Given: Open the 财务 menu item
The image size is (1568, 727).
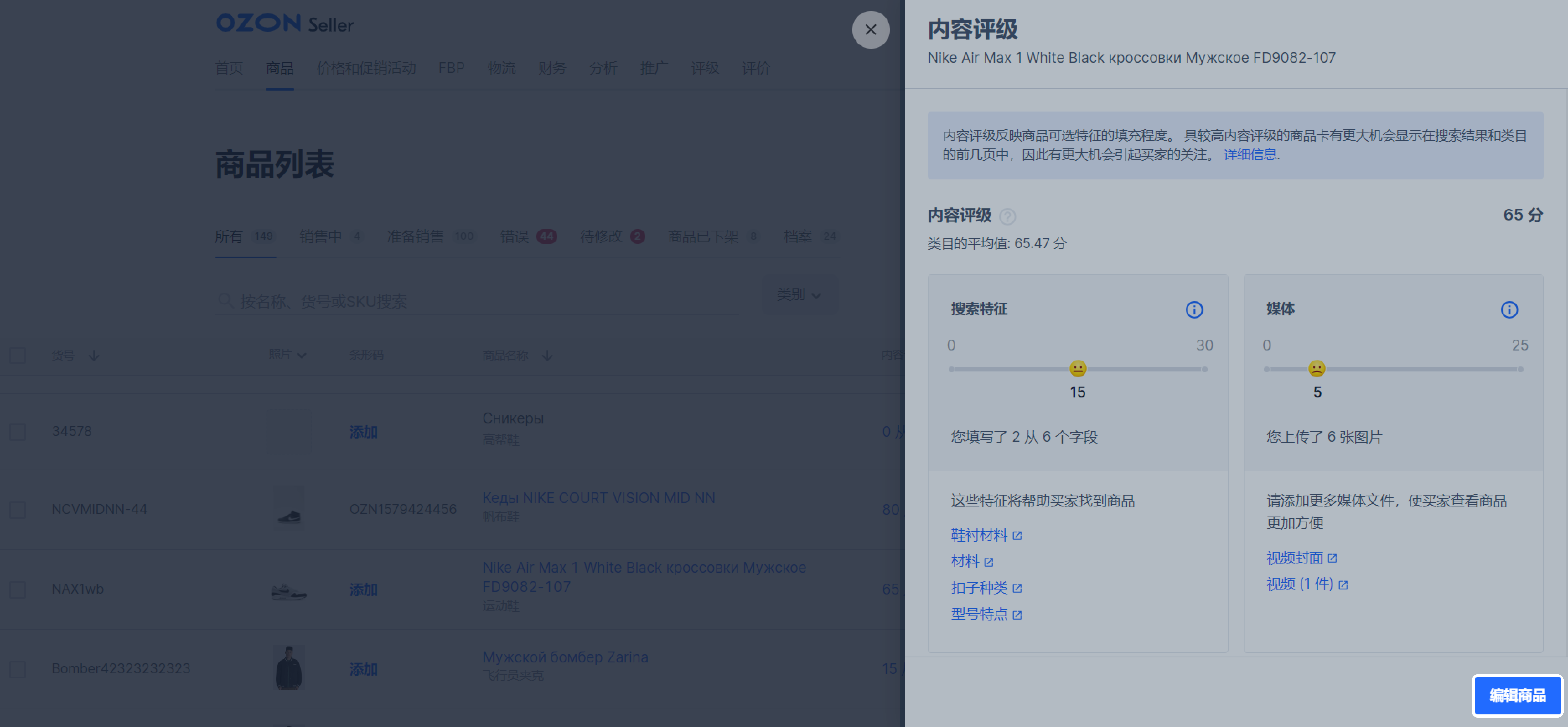Looking at the screenshot, I should tap(552, 68).
